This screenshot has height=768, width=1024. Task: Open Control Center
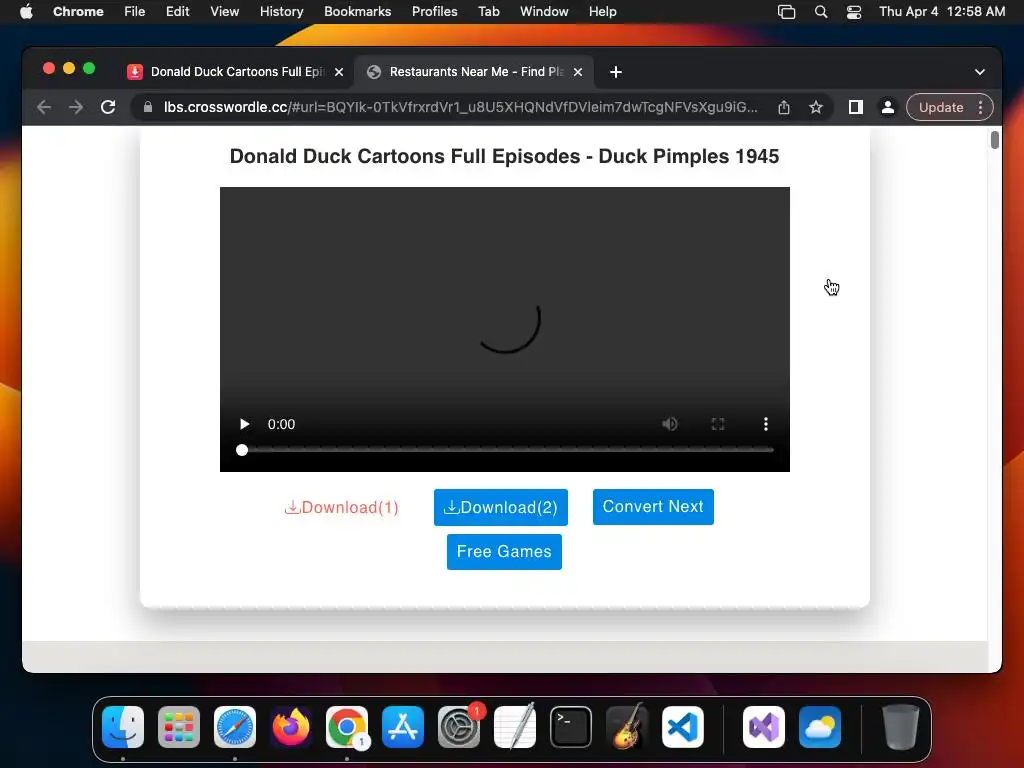[x=854, y=12]
